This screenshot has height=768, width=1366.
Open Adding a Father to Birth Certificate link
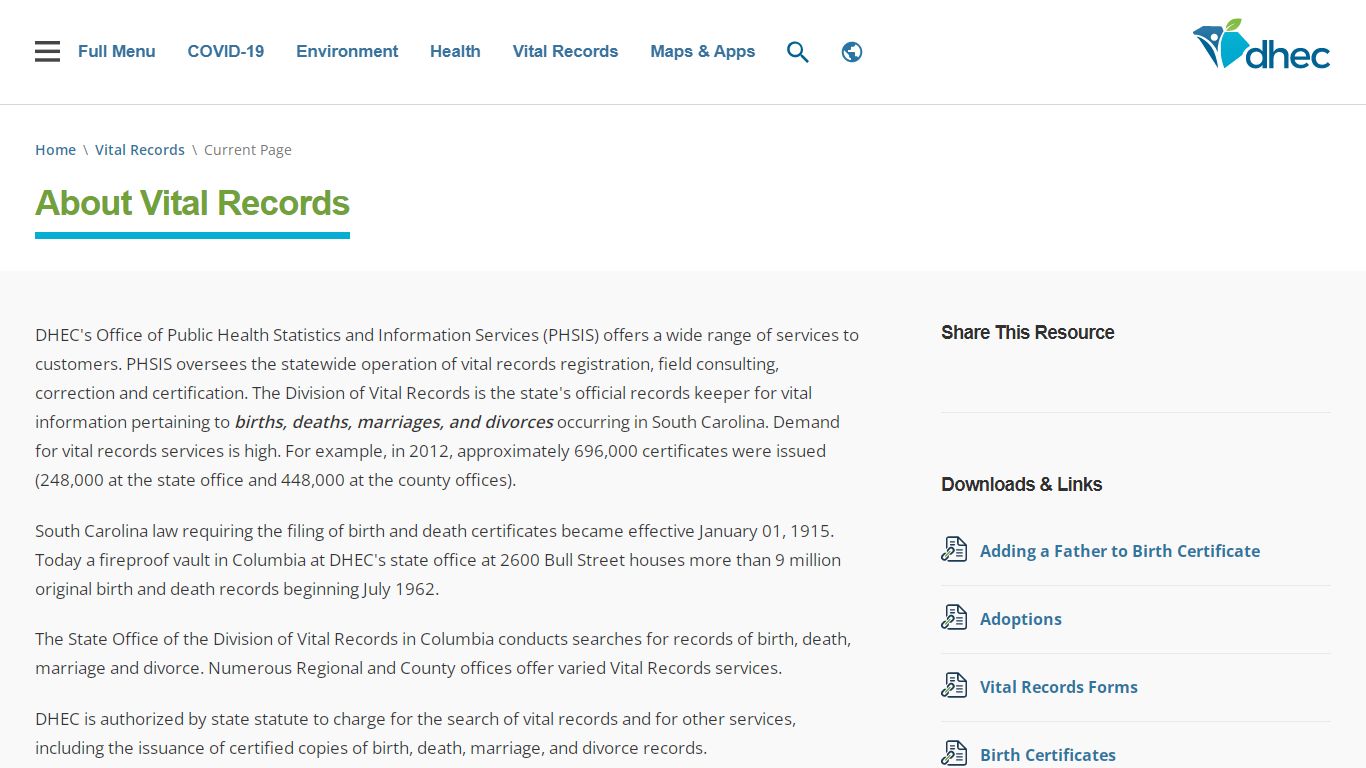1120,551
